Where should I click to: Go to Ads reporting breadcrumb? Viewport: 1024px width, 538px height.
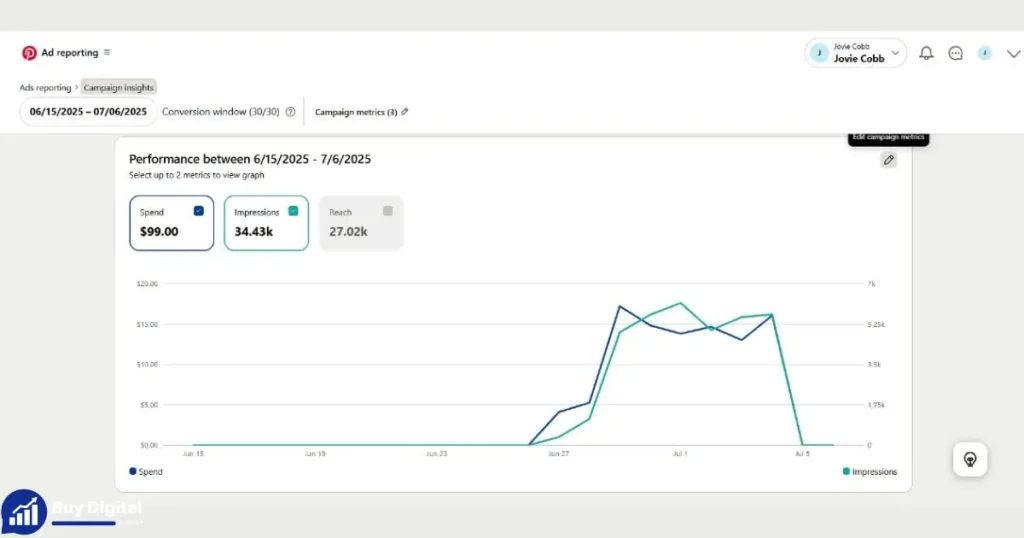point(45,87)
